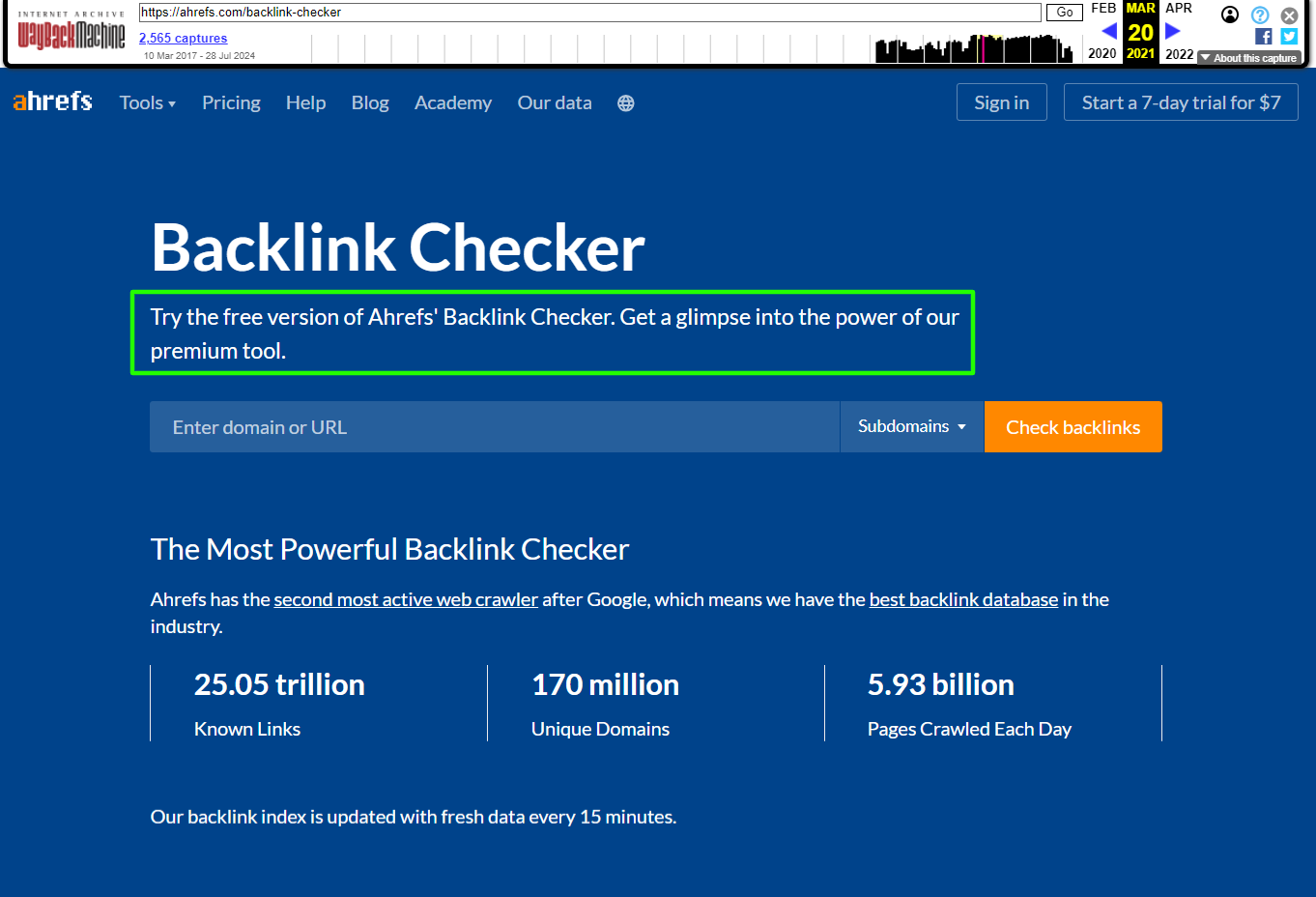
Task: Open the Pricing page
Action: [x=231, y=102]
